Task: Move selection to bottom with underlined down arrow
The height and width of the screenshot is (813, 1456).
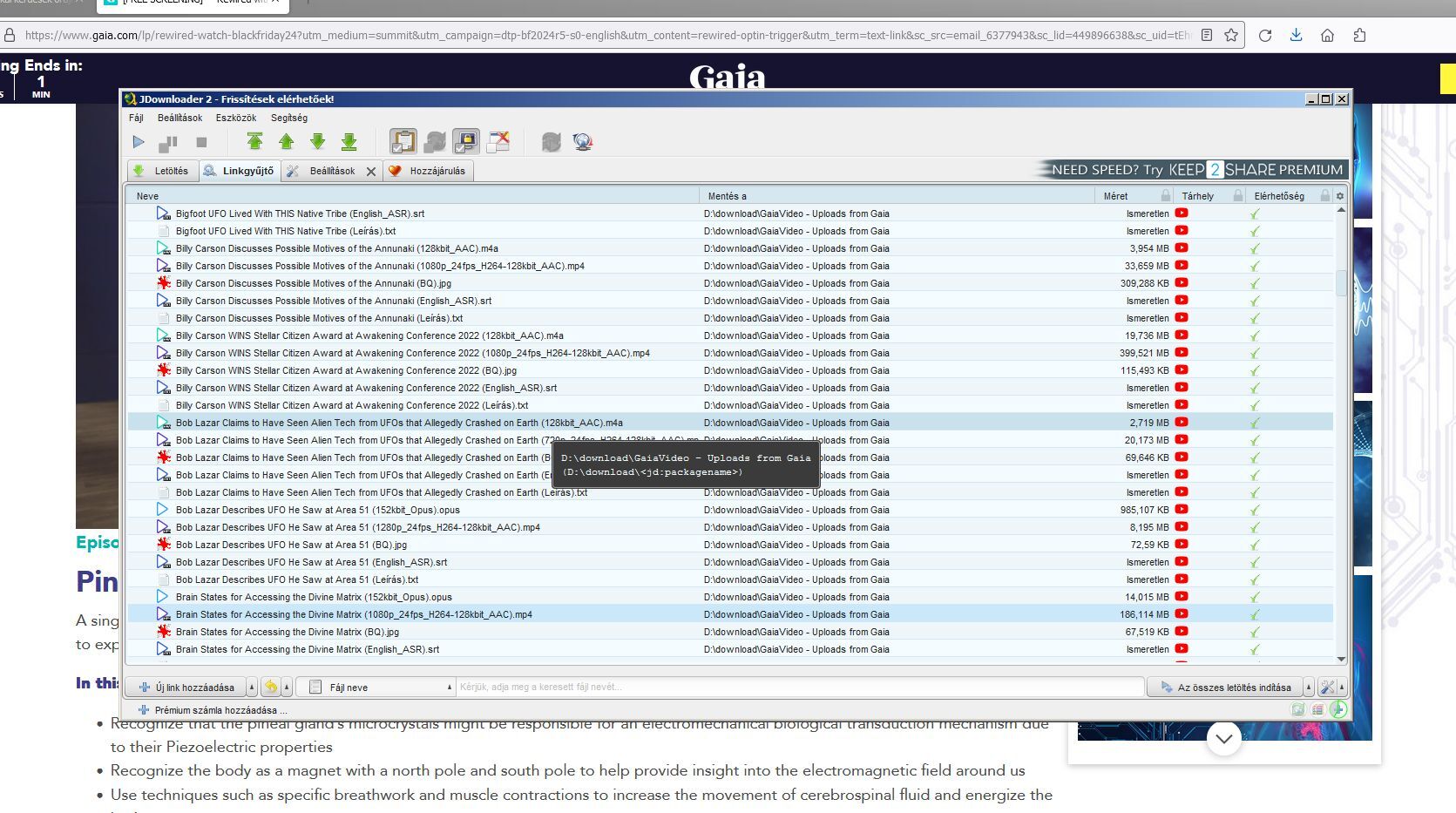Action: click(x=349, y=141)
